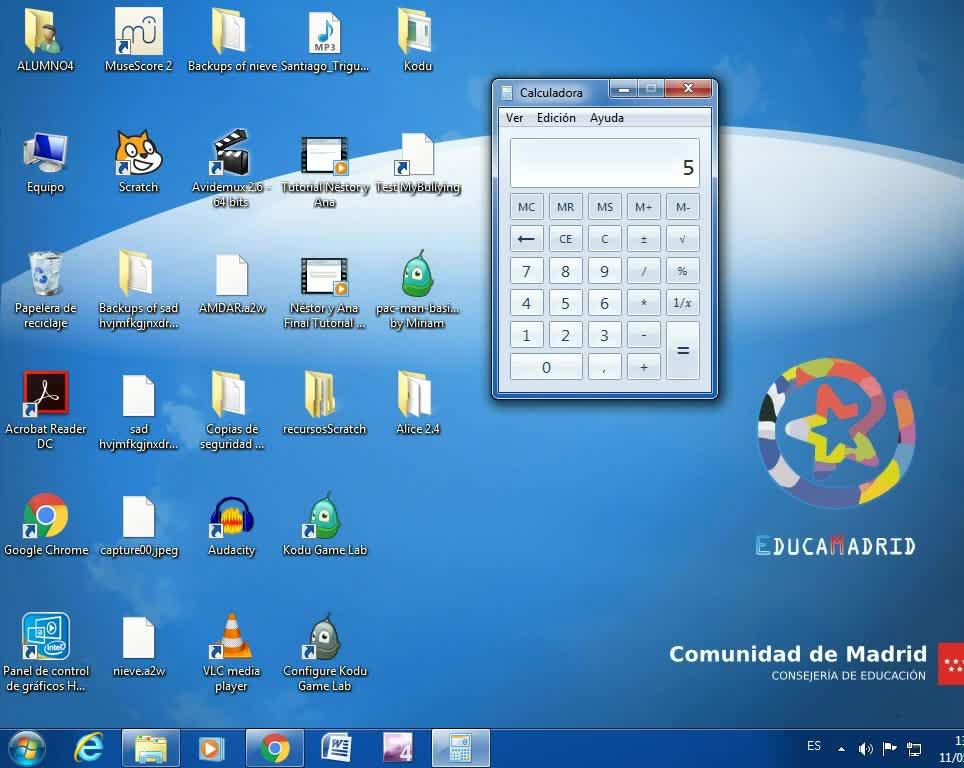Click the 1/x reciprocal button
The image size is (964, 768).
(682, 303)
